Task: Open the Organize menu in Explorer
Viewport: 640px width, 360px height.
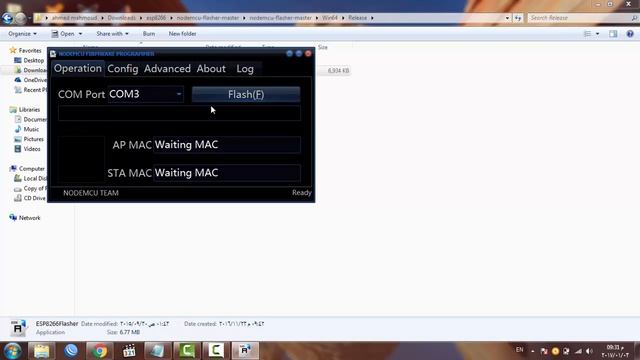Action: point(22,33)
